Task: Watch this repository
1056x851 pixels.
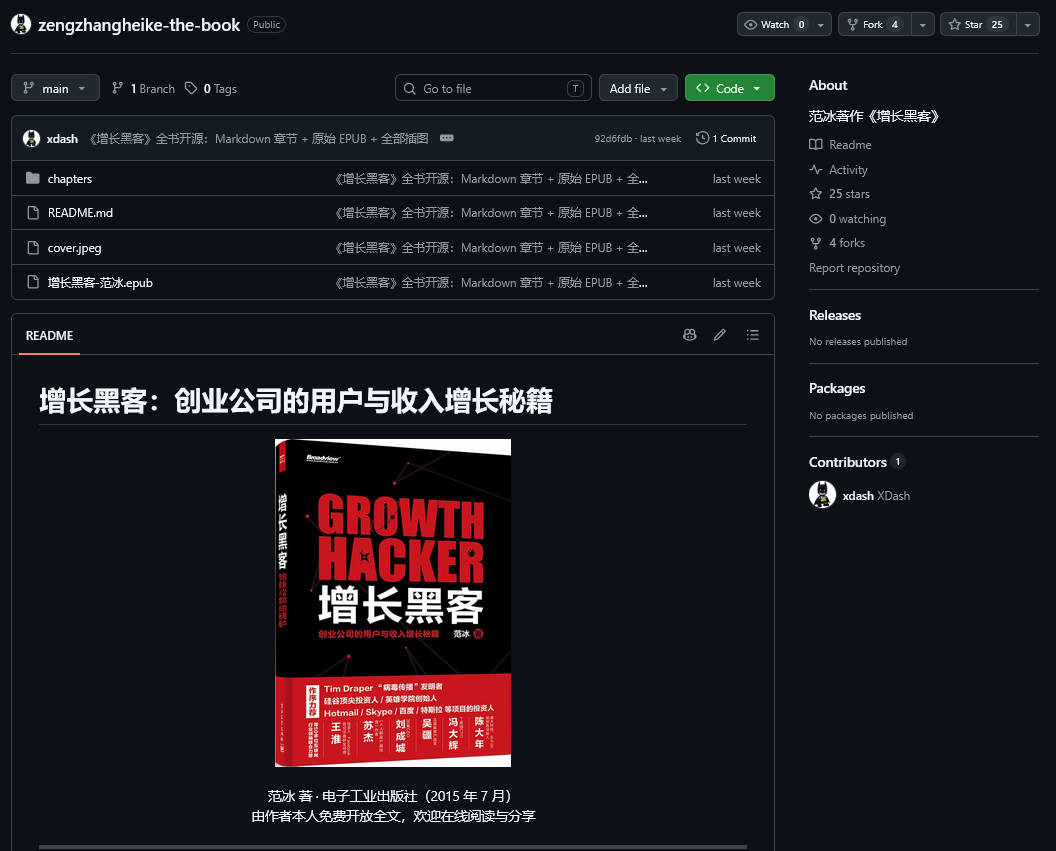Action: pos(774,24)
